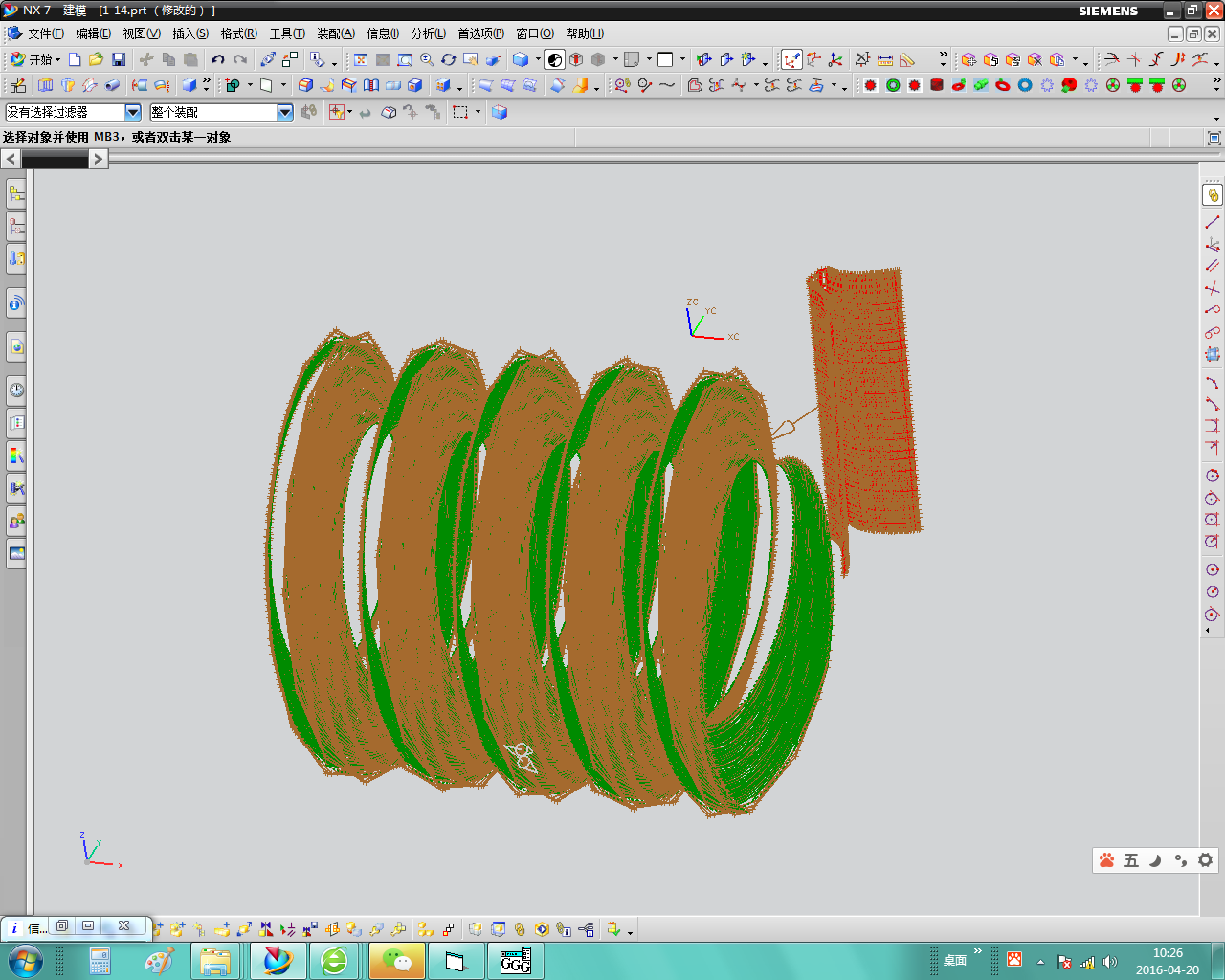The width and height of the screenshot is (1225, 980).
Task: Open Windows Explorer from the taskbar
Action: [x=216, y=961]
